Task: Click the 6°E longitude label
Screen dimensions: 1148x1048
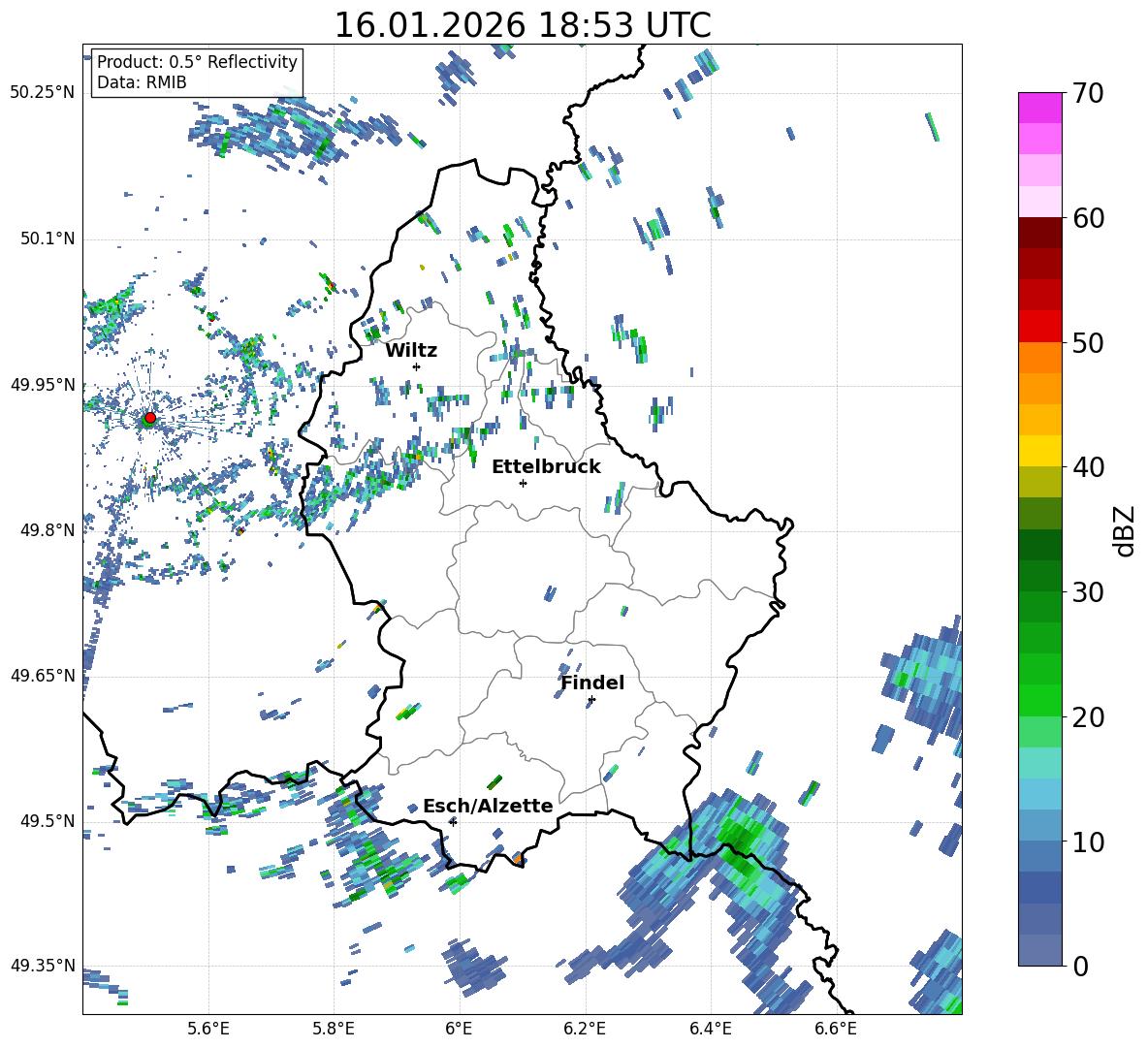Action: click(x=459, y=1029)
